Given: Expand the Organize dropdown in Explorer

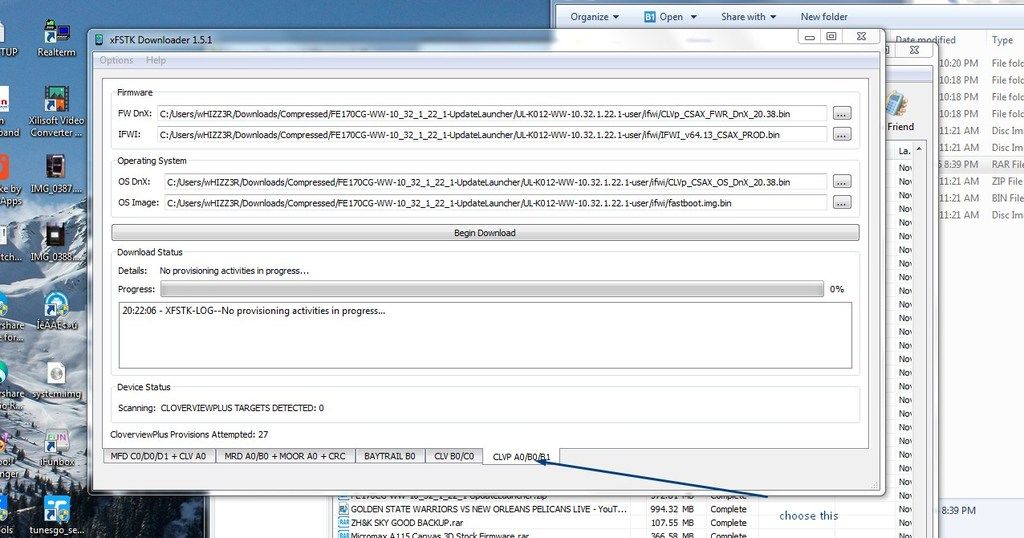Looking at the screenshot, I should (595, 17).
